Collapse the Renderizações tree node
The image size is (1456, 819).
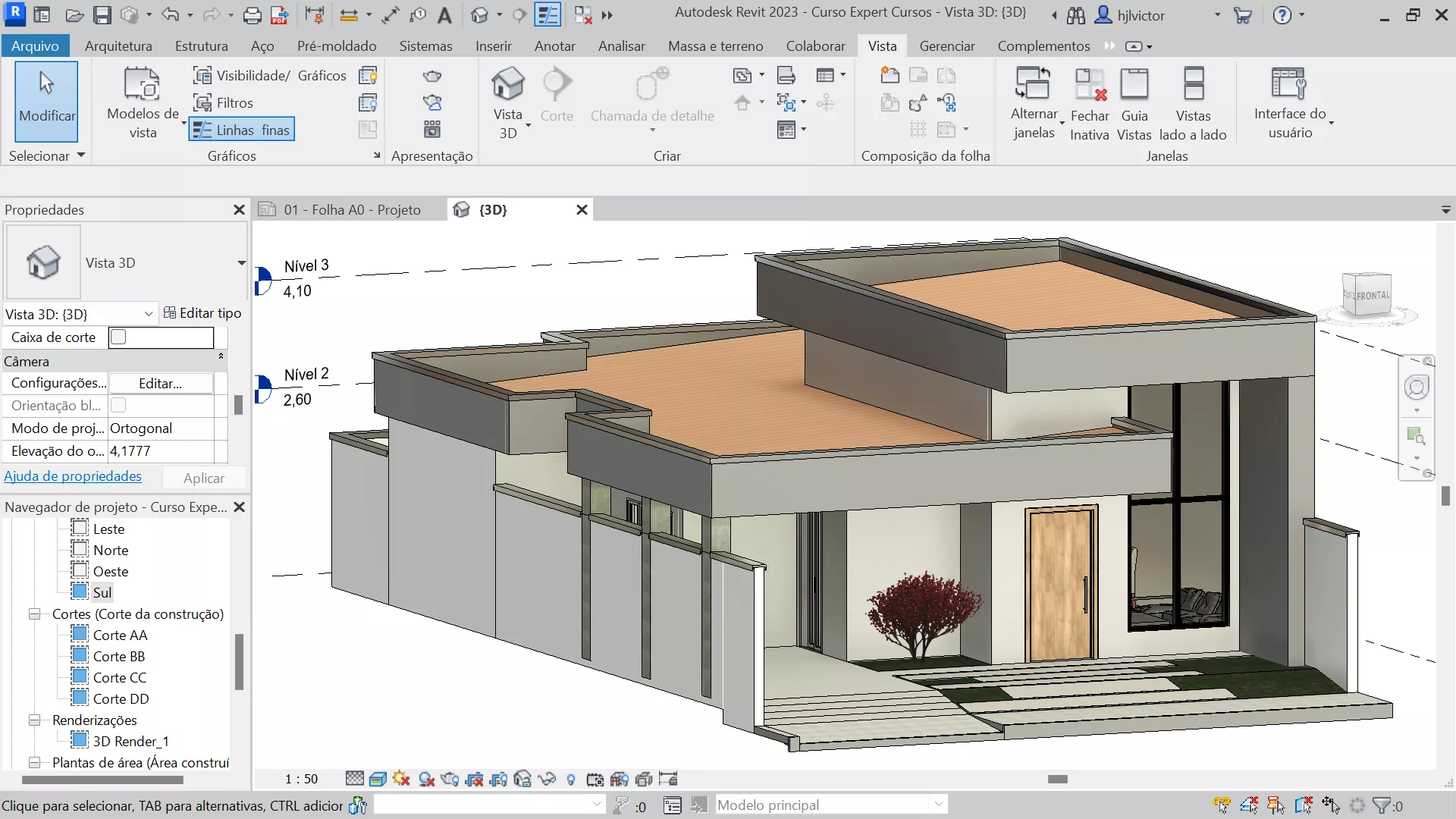pyautogui.click(x=35, y=720)
